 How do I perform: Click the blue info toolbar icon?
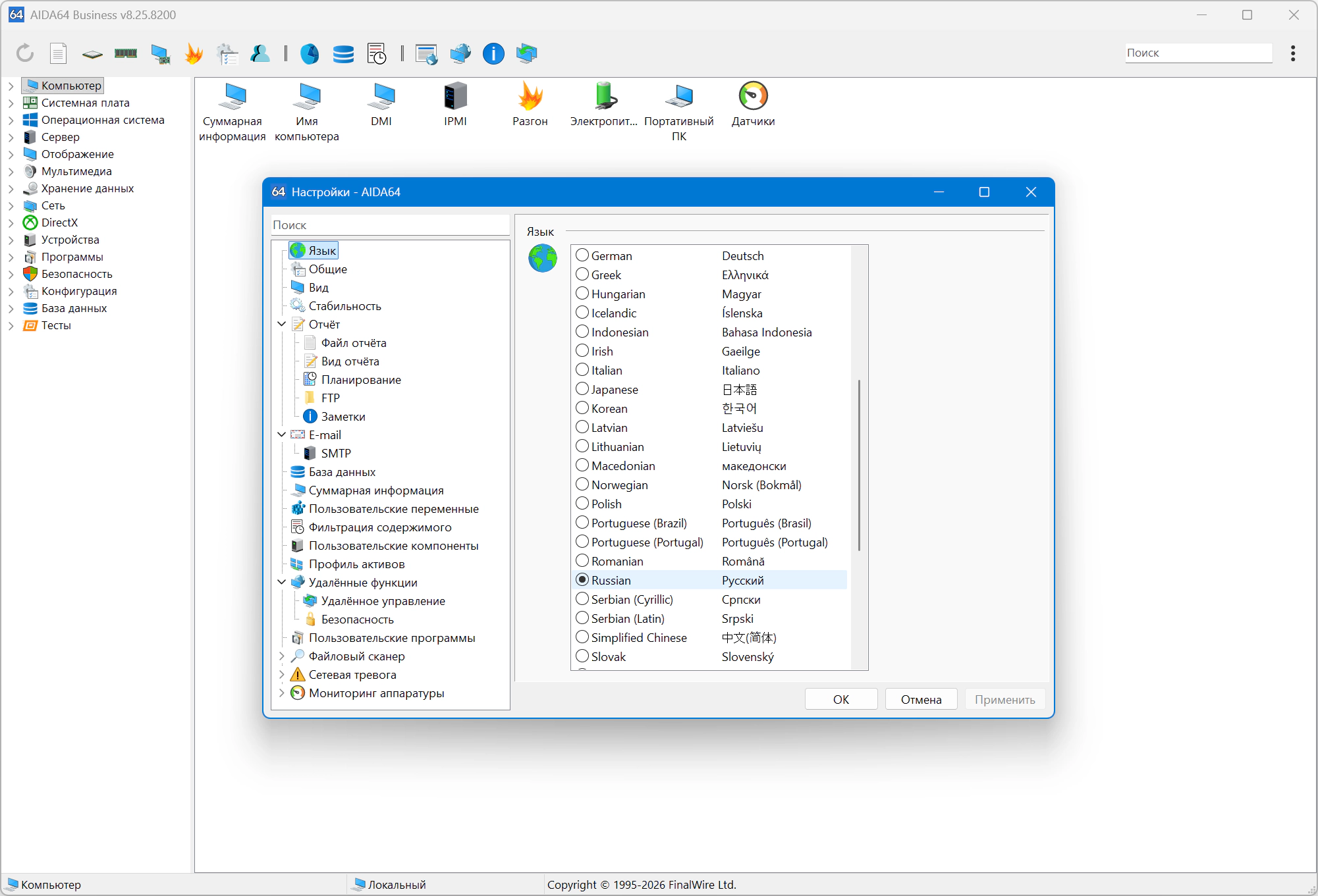tap(493, 53)
